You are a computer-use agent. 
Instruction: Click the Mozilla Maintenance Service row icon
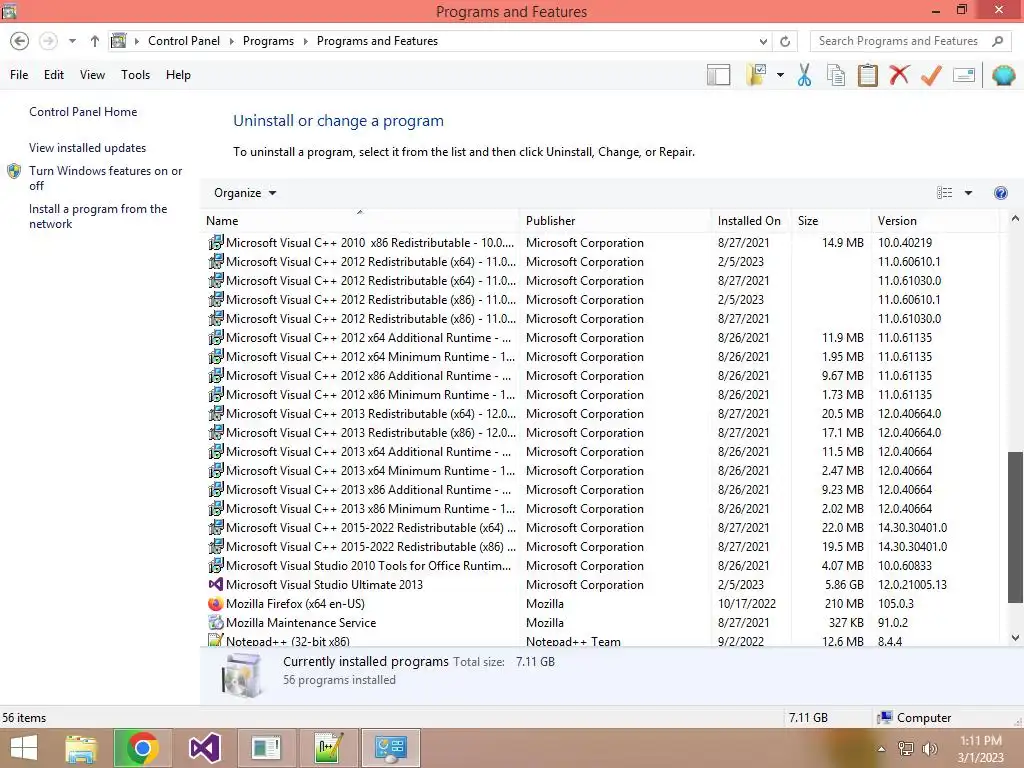216,623
